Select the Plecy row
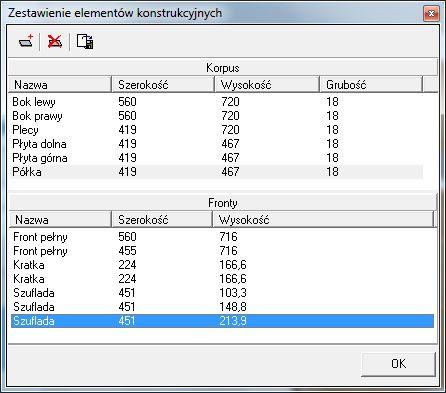The width and height of the screenshot is (446, 393). tap(217, 130)
